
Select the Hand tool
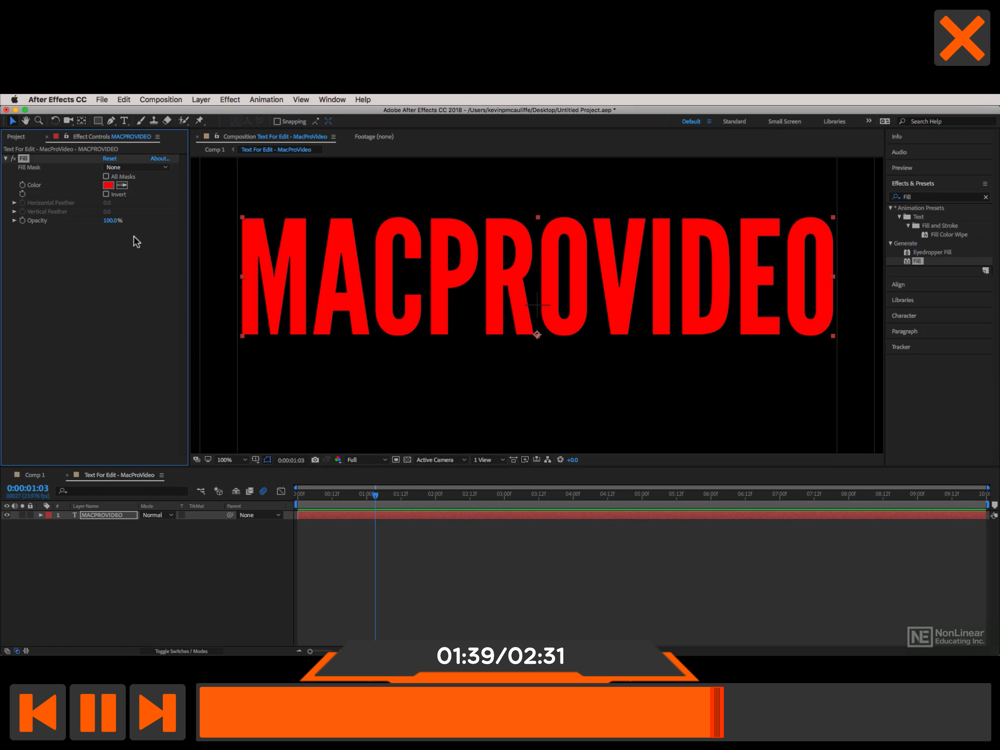point(26,121)
